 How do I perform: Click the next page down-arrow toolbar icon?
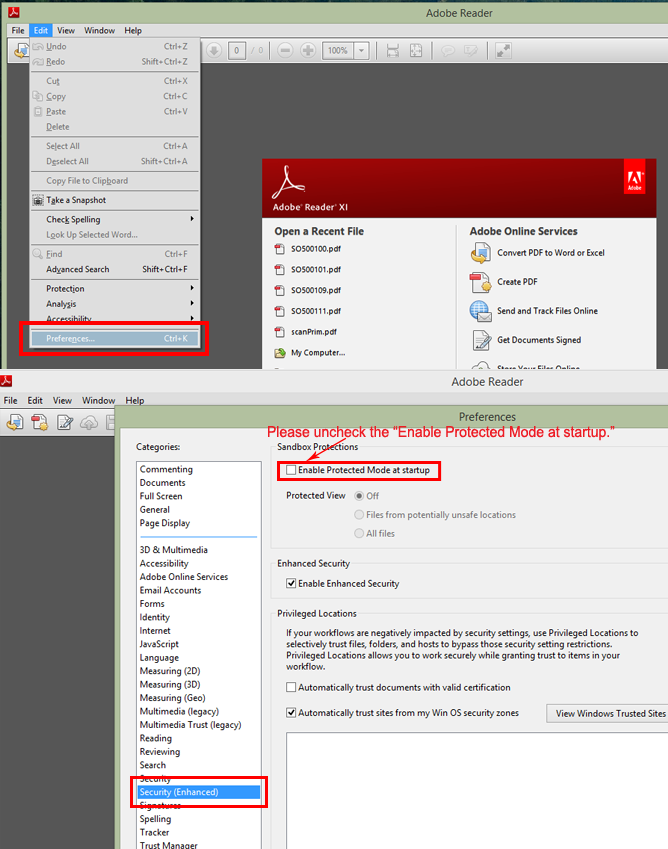214,51
